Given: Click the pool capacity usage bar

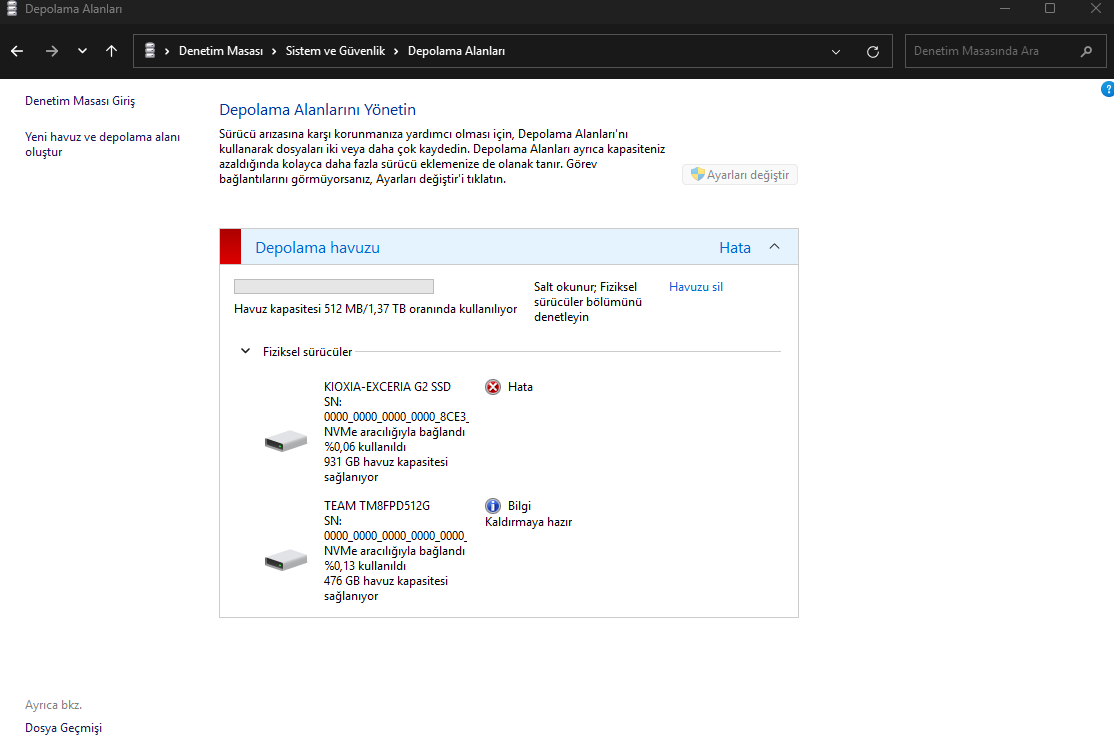Looking at the screenshot, I should click(334, 286).
